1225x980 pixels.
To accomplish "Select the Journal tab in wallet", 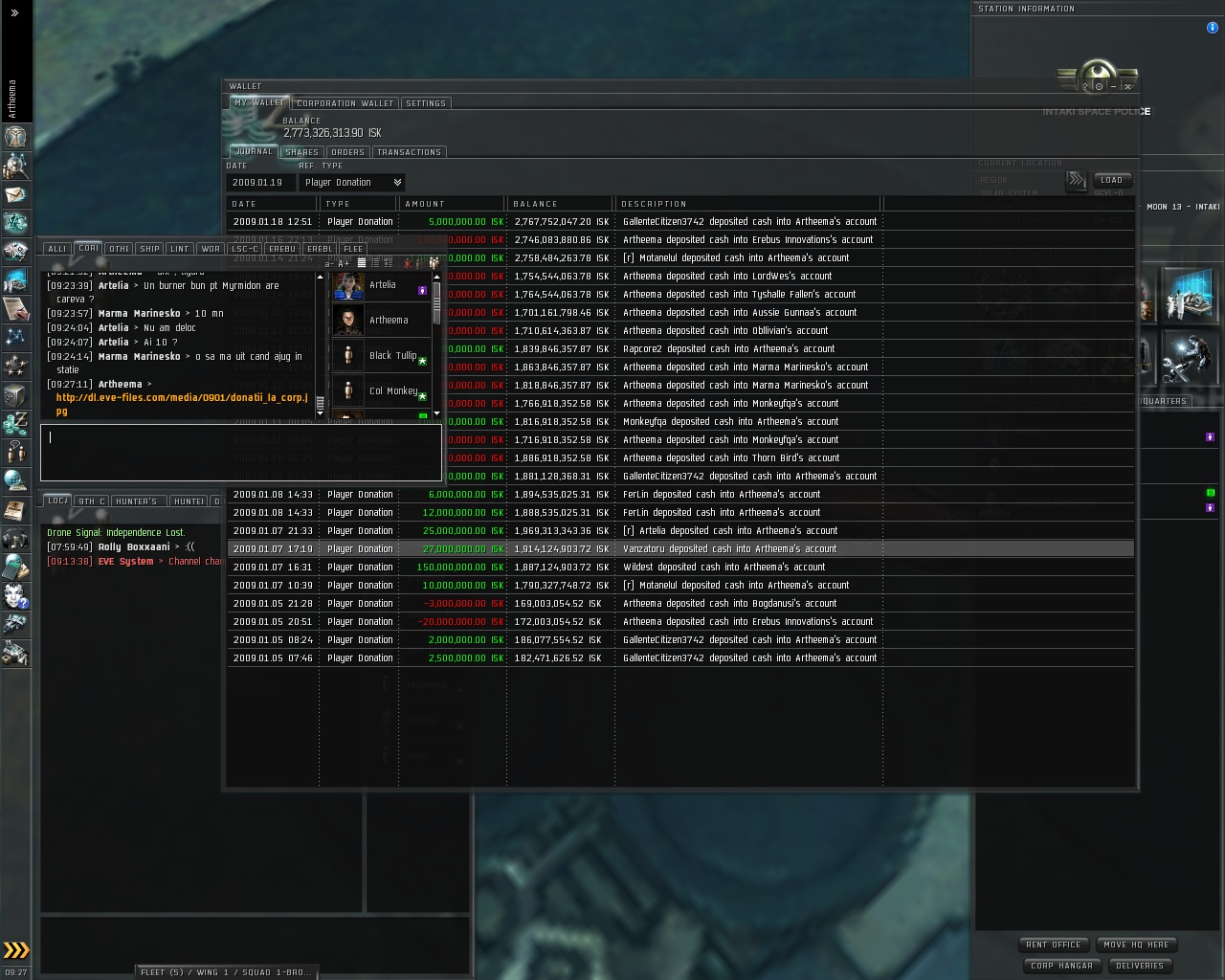I will click(x=254, y=151).
